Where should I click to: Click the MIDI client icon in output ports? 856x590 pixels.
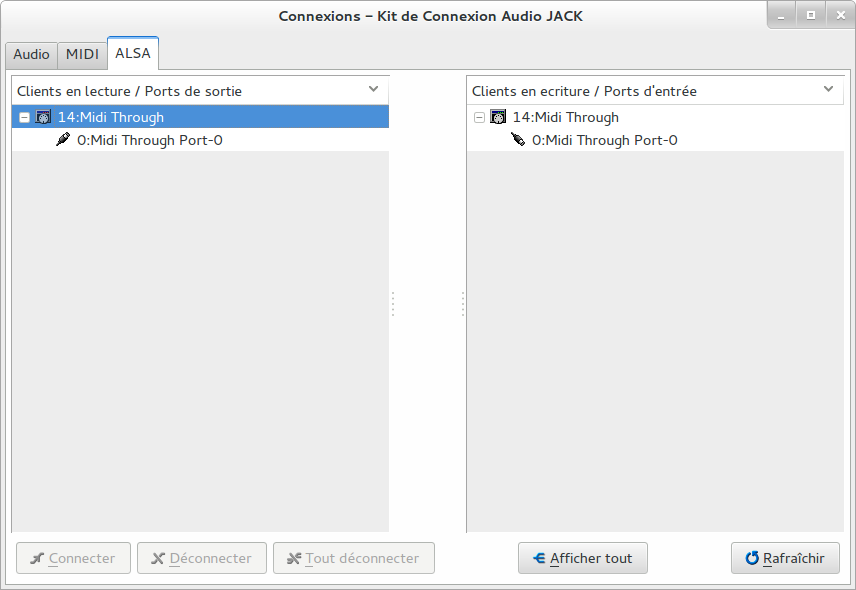click(x=43, y=117)
